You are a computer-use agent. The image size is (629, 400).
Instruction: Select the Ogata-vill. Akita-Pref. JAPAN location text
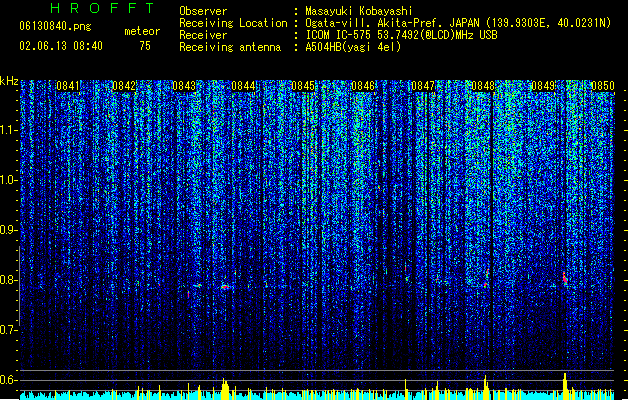[x=458, y=23]
